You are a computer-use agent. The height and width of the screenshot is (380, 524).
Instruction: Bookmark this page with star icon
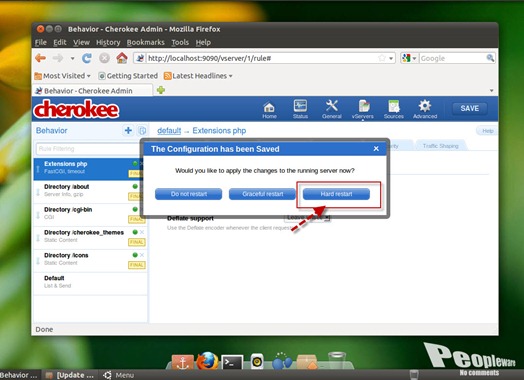[x=382, y=58]
